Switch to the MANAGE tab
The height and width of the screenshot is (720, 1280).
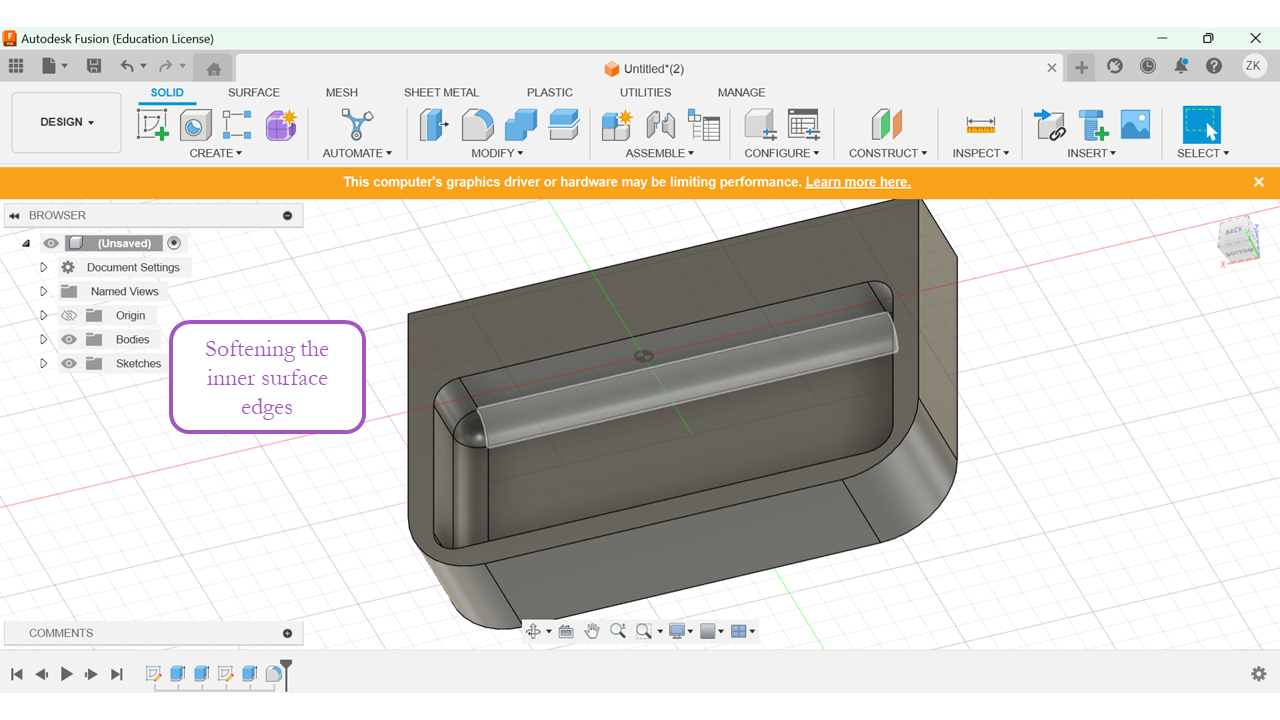pyautogui.click(x=741, y=92)
